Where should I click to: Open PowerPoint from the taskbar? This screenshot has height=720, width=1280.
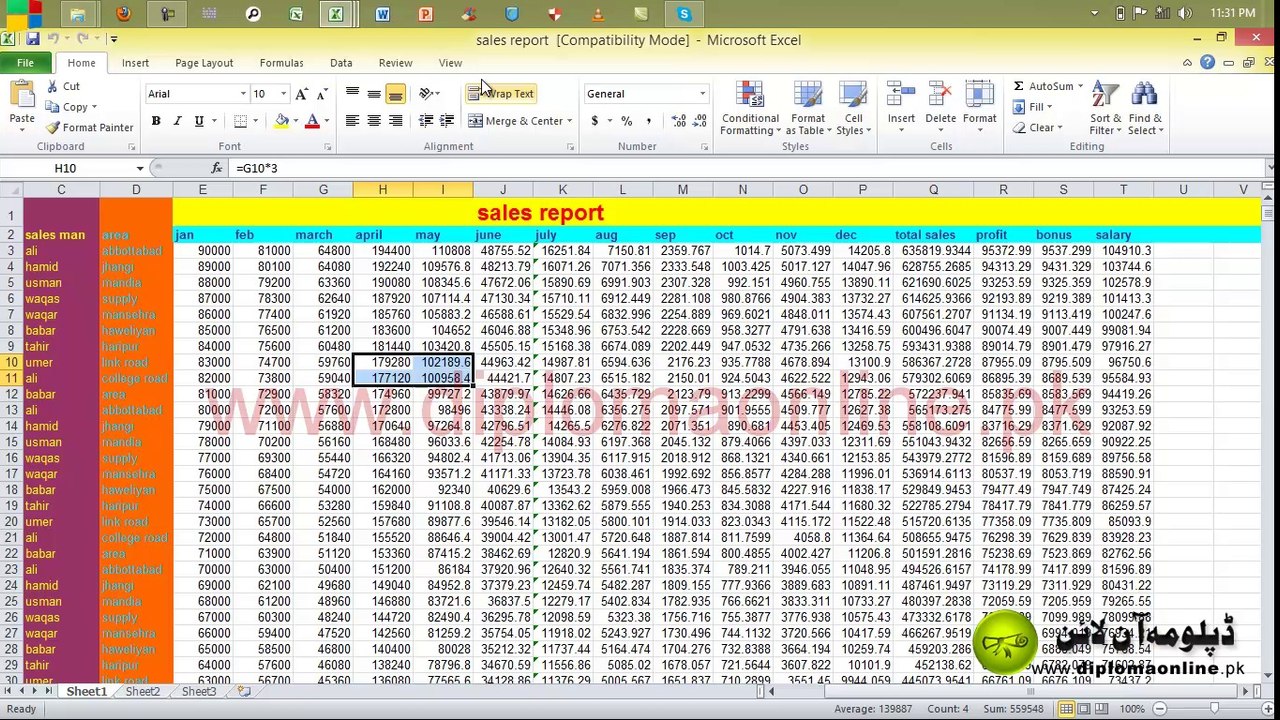click(426, 14)
